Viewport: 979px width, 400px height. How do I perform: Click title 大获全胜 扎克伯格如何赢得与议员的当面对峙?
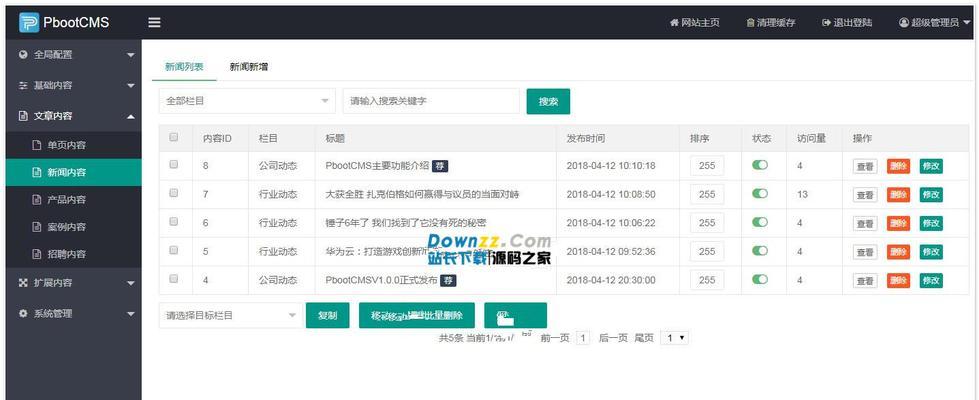[x=423, y=195]
